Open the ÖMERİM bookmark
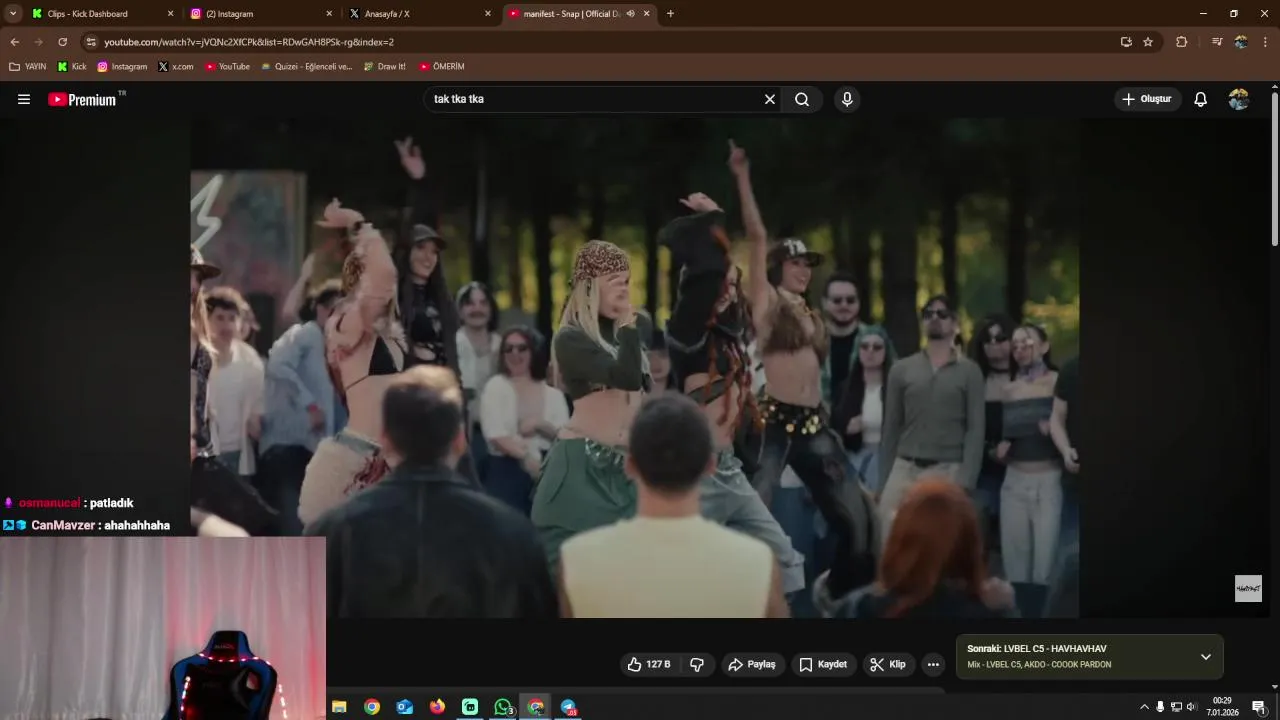 pyautogui.click(x=441, y=67)
